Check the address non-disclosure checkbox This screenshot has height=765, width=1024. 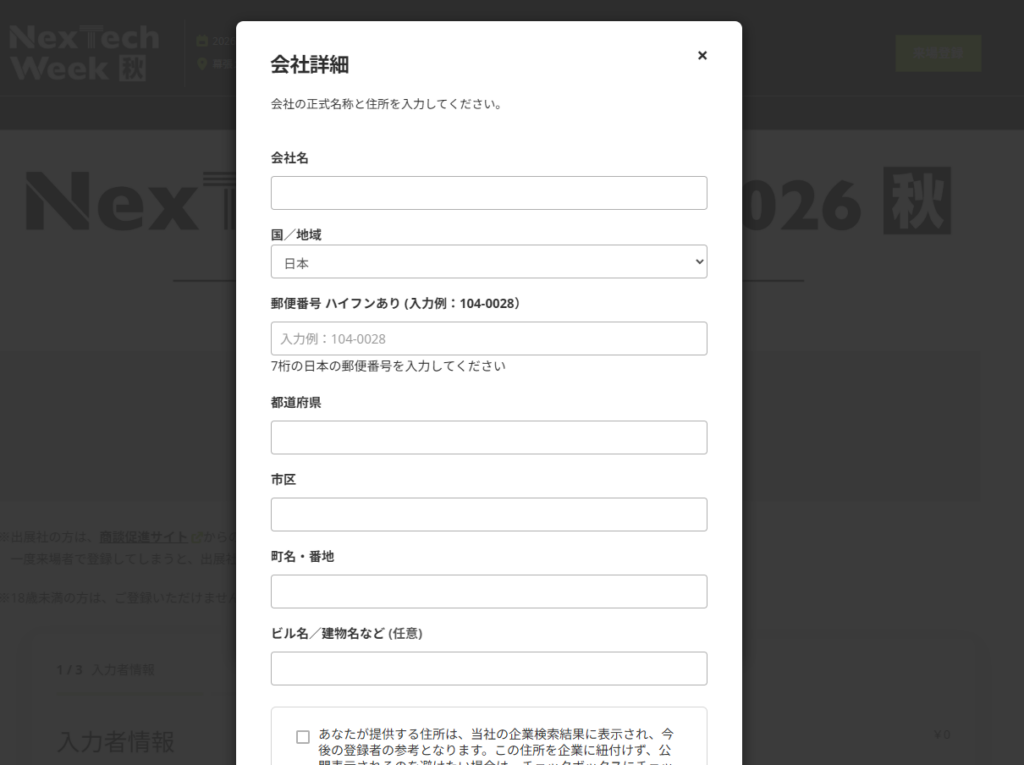302,737
